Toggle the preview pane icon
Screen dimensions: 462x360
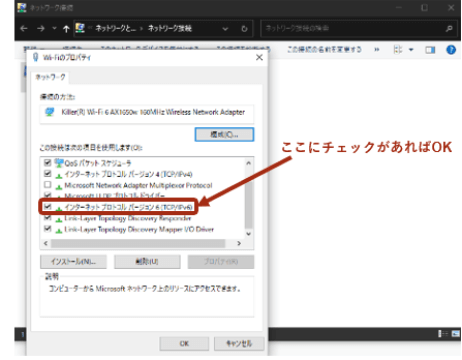[x=430, y=50]
